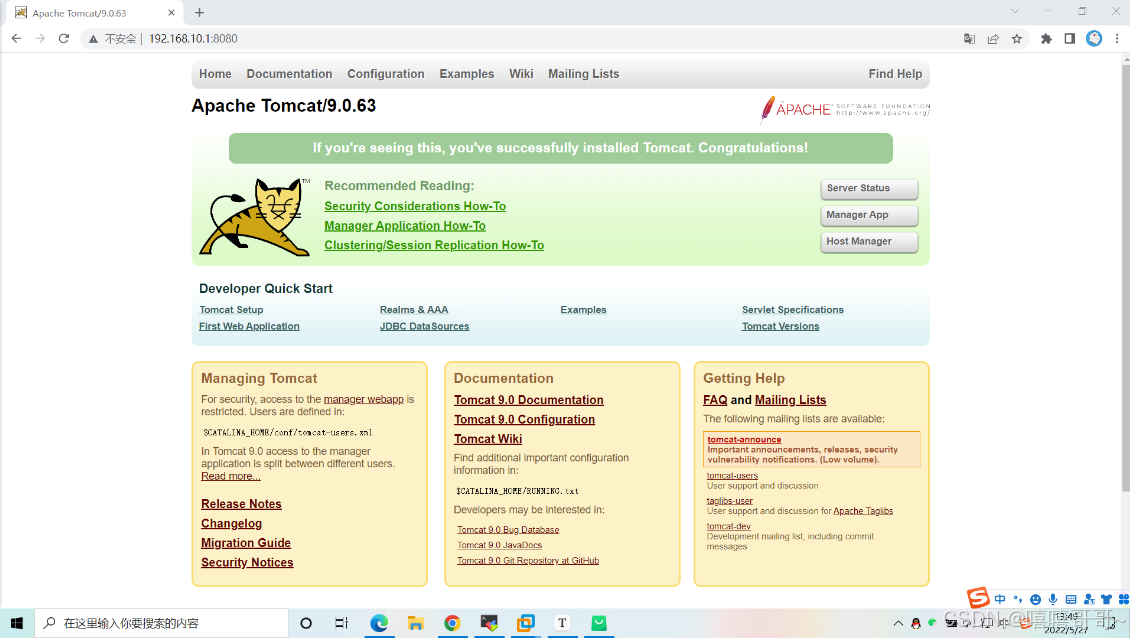Open the Migration Guide link
1130x639 pixels.
point(246,543)
